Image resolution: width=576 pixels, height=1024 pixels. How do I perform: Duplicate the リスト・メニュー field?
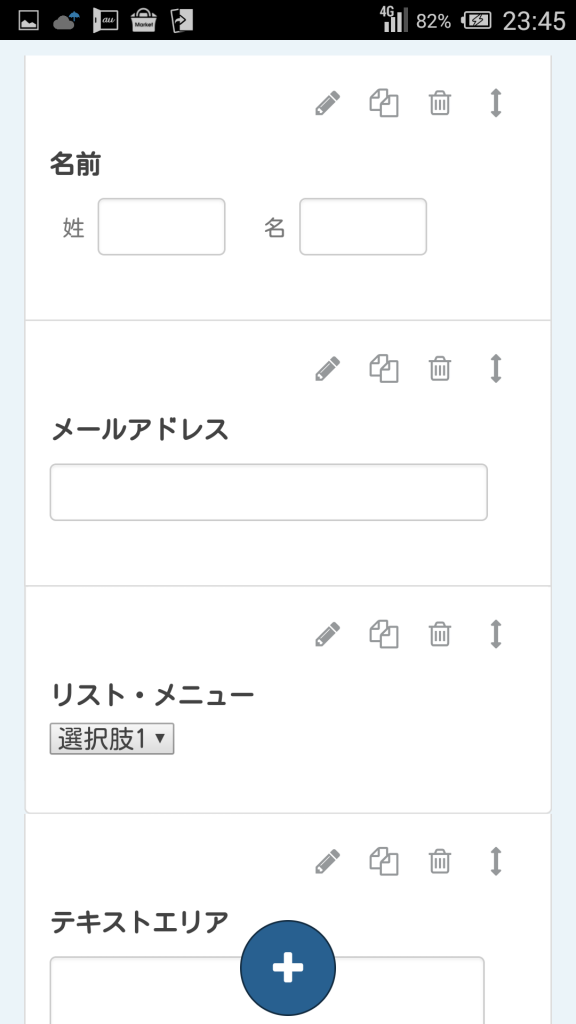pyautogui.click(x=384, y=634)
